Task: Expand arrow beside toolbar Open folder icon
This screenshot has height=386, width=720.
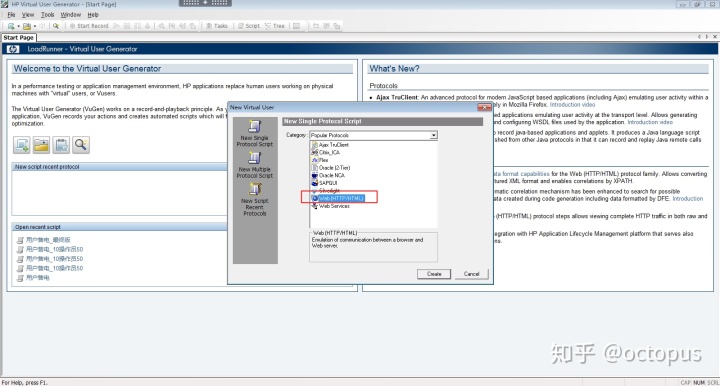Action: pyautogui.click(x=35, y=26)
